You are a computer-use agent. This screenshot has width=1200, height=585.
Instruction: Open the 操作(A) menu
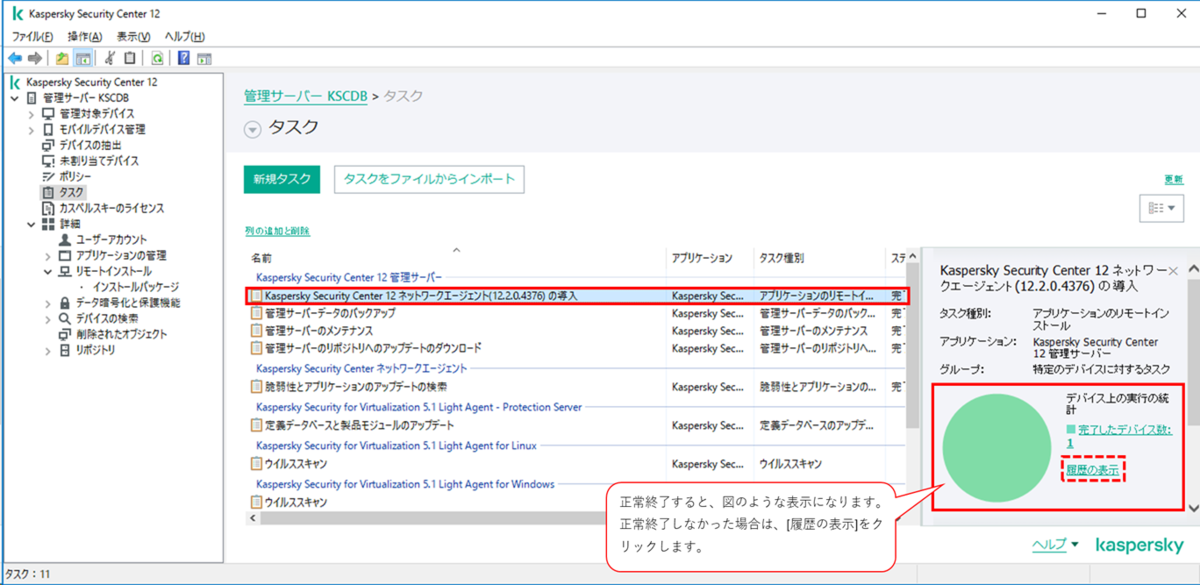pos(83,36)
